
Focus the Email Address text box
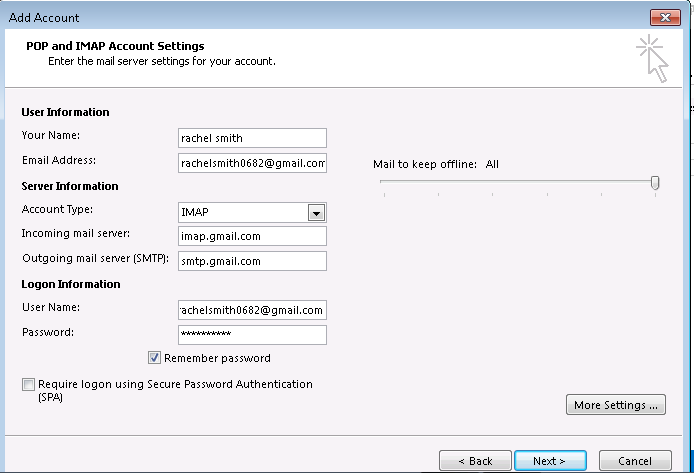252,163
